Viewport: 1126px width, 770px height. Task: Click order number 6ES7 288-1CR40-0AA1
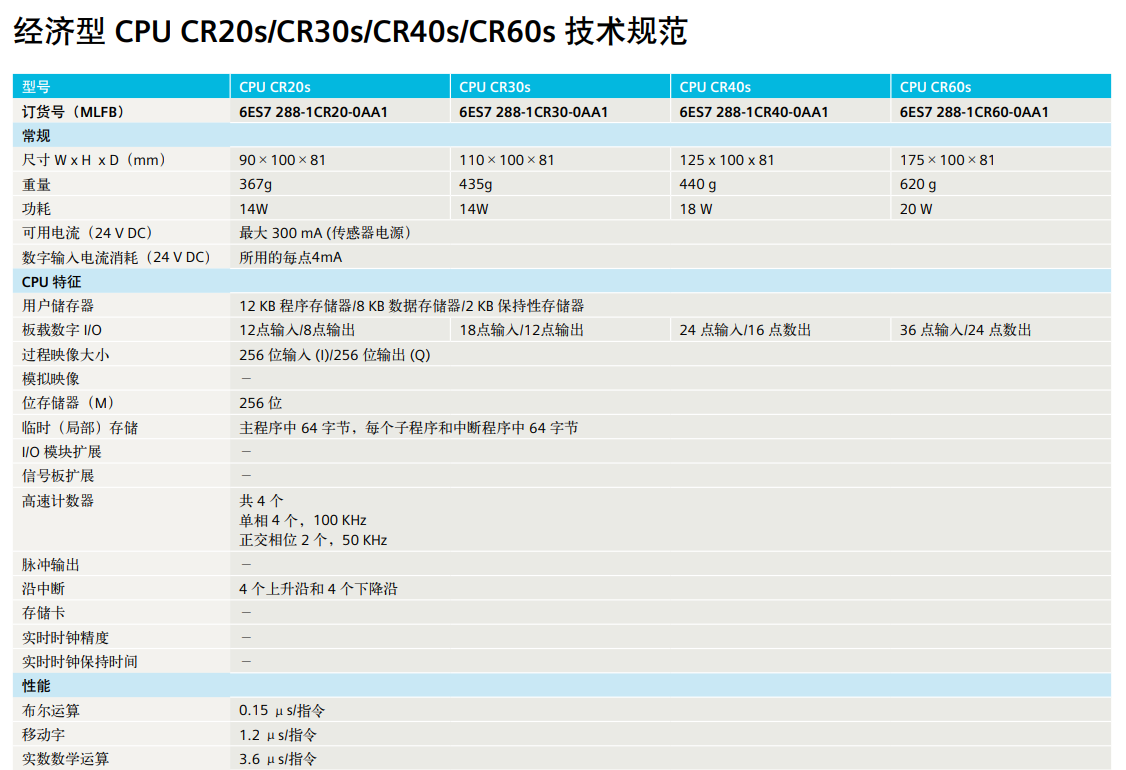coord(754,112)
